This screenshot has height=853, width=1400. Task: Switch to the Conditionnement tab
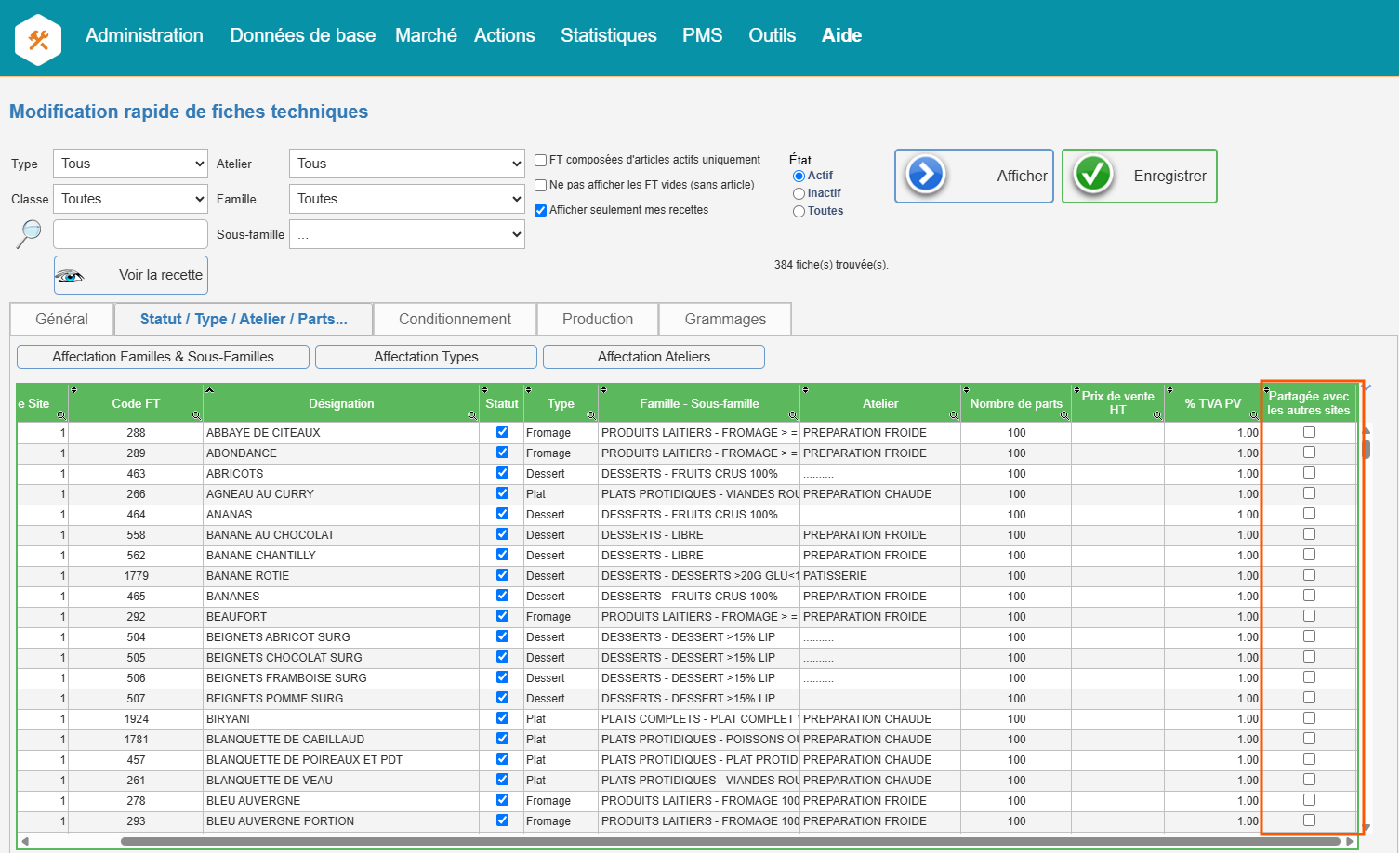coord(456,319)
